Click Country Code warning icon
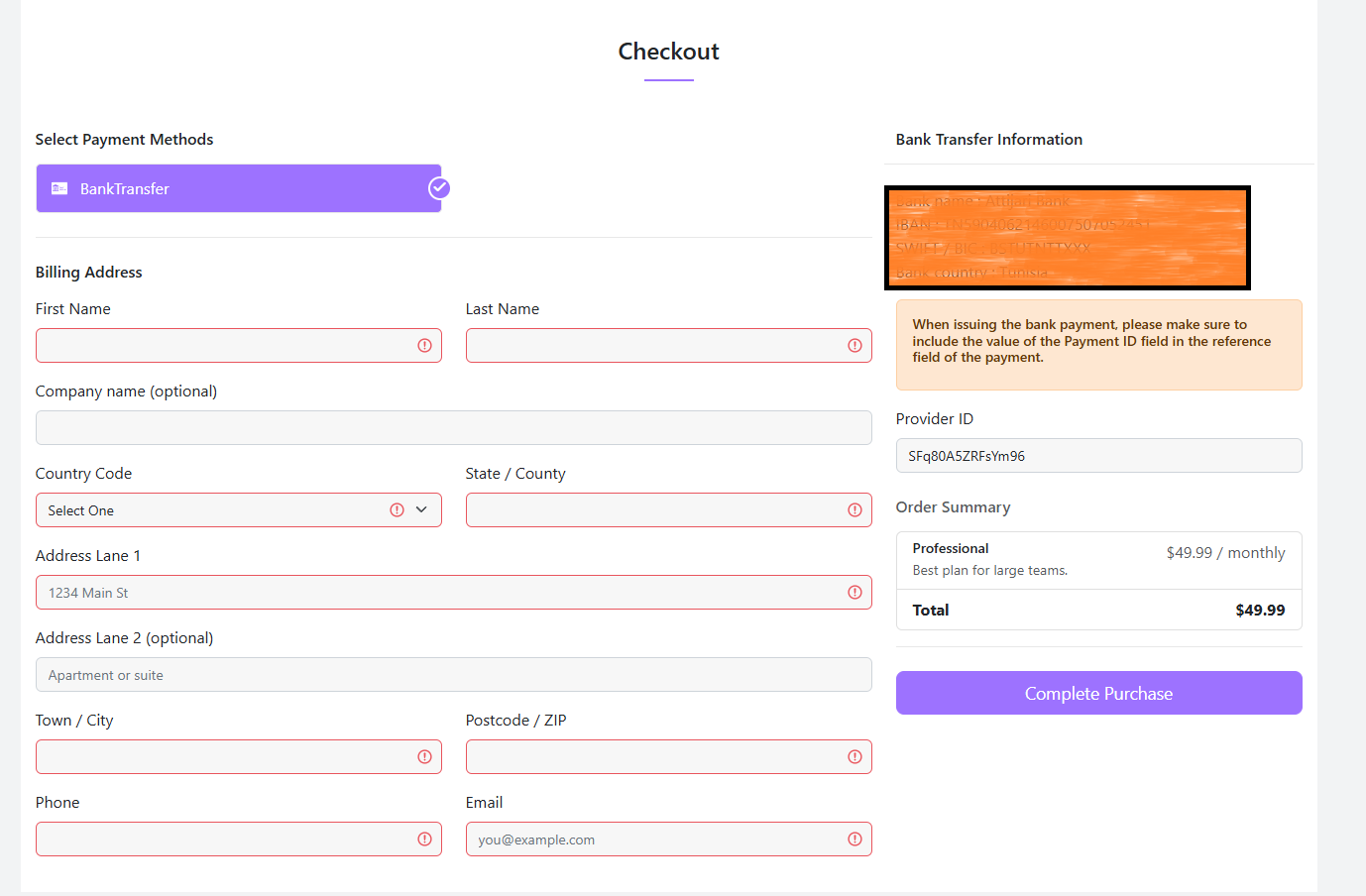1366x896 pixels. [397, 510]
